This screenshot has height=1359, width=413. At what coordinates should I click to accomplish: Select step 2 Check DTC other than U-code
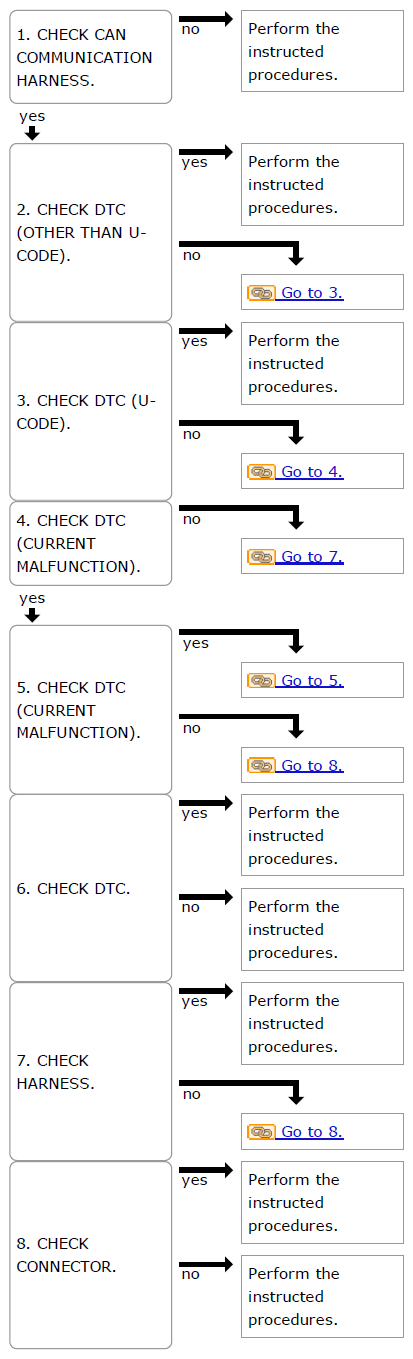point(91,232)
